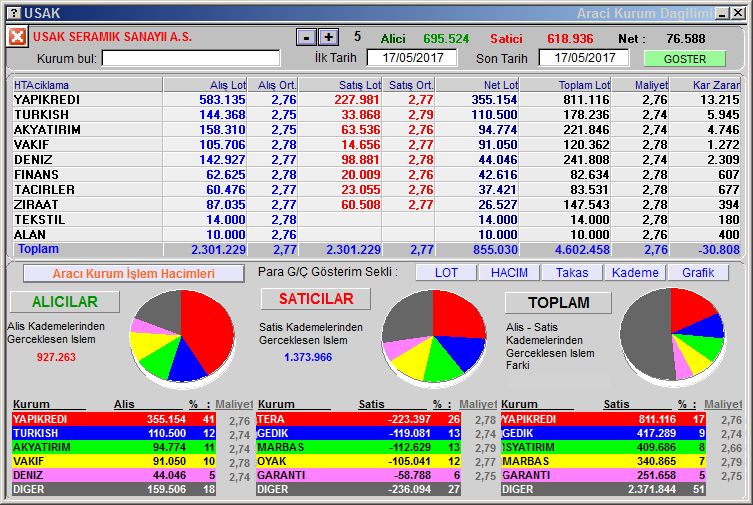Decrease count with the minus button
The height and width of the screenshot is (505, 753).
pyautogui.click(x=306, y=37)
